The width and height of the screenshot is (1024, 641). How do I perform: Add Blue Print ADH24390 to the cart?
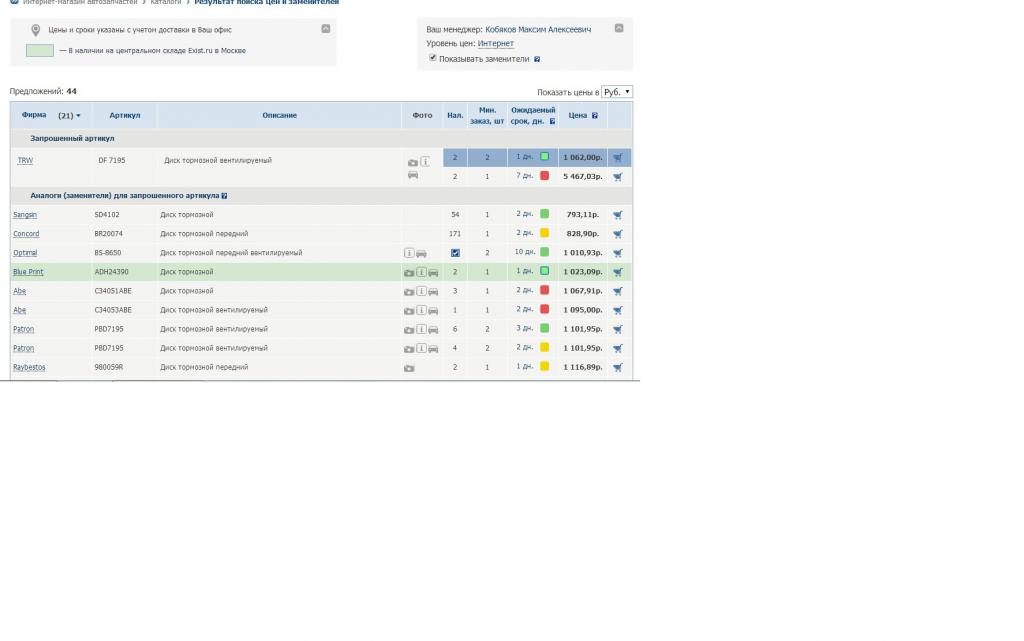point(618,272)
